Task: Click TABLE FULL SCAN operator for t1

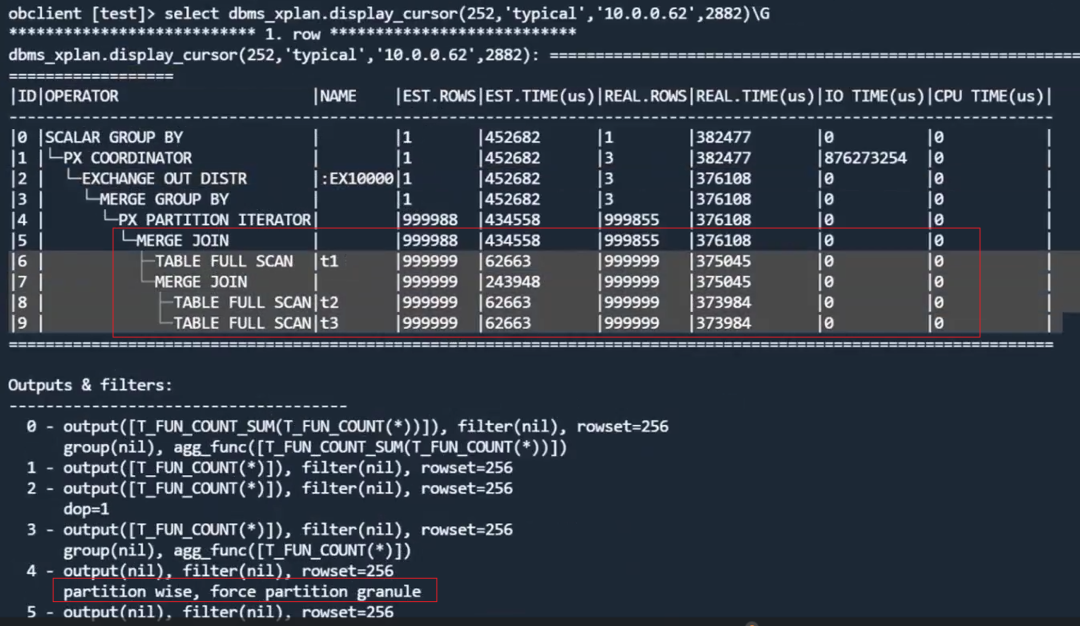Action: [224, 262]
